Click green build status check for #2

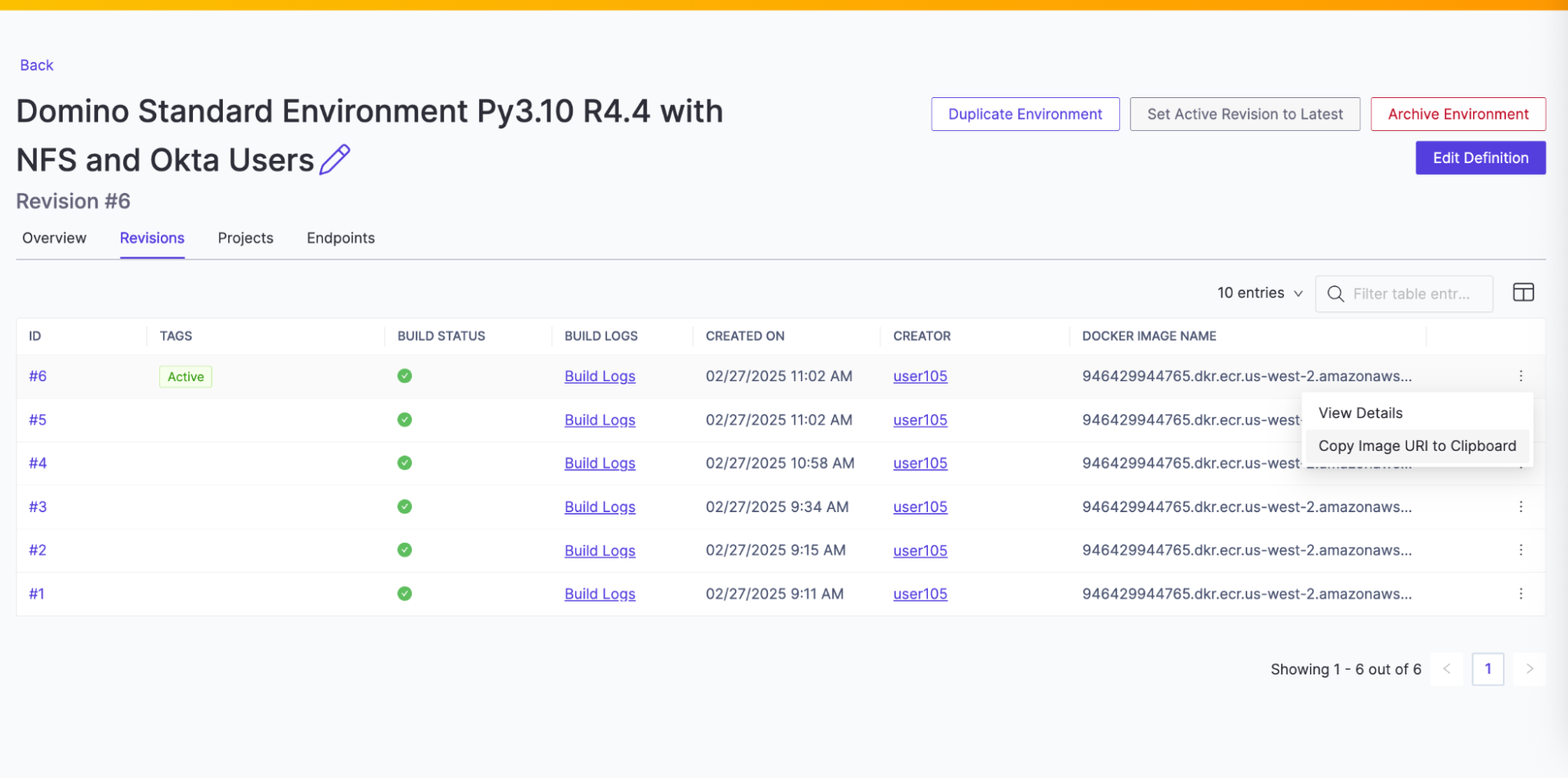click(405, 550)
